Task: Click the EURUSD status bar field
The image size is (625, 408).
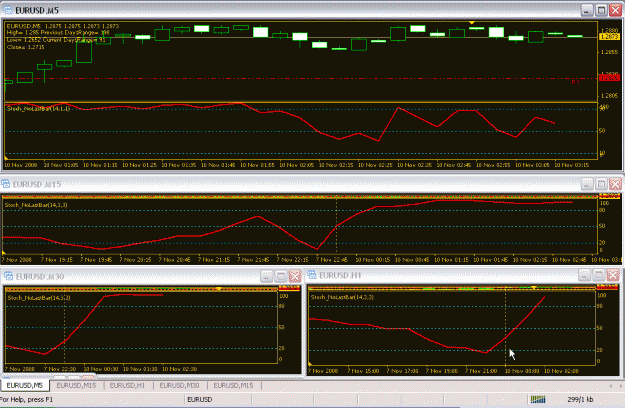Action: pos(200,399)
